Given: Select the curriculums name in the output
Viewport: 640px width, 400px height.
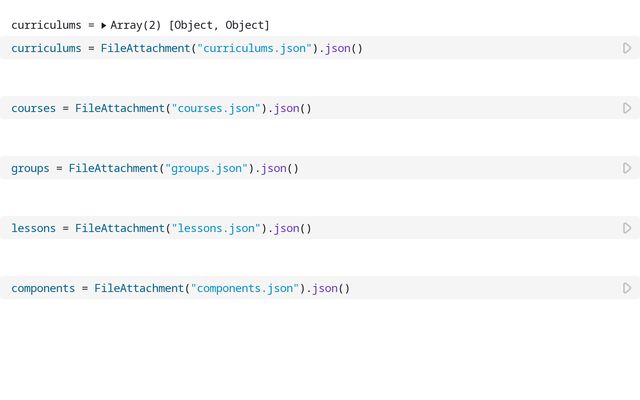Looking at the screenshot, I should click(45, 25).
